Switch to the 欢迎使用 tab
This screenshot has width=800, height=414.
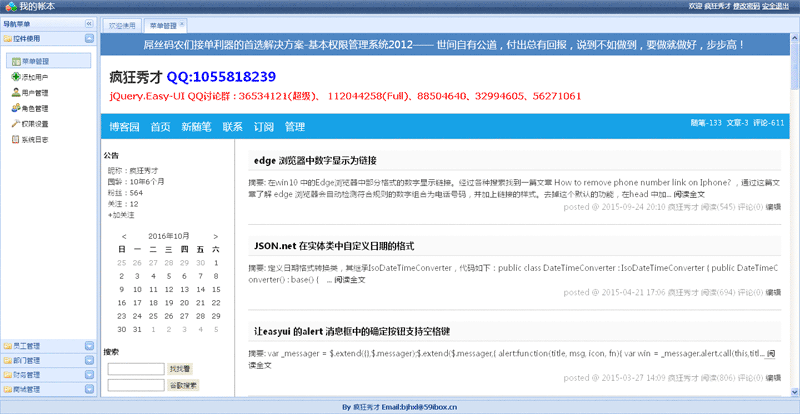(123, 24)
